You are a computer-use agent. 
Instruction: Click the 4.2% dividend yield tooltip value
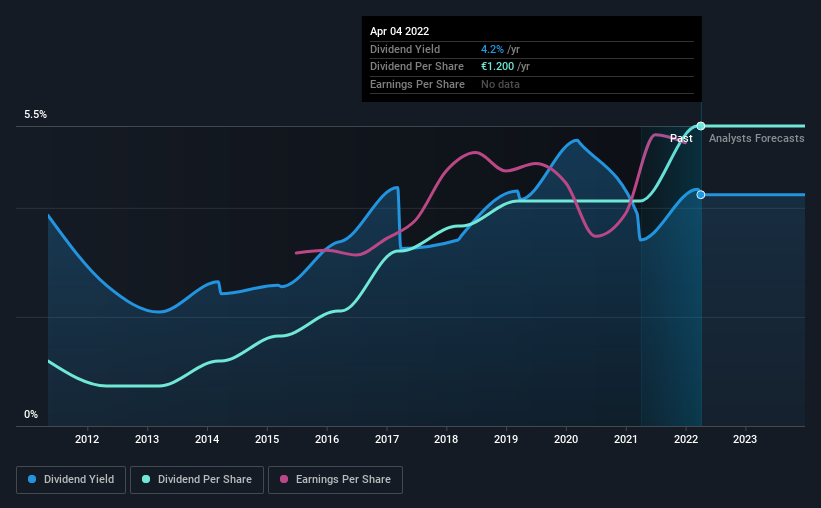[x=492, y=49]
